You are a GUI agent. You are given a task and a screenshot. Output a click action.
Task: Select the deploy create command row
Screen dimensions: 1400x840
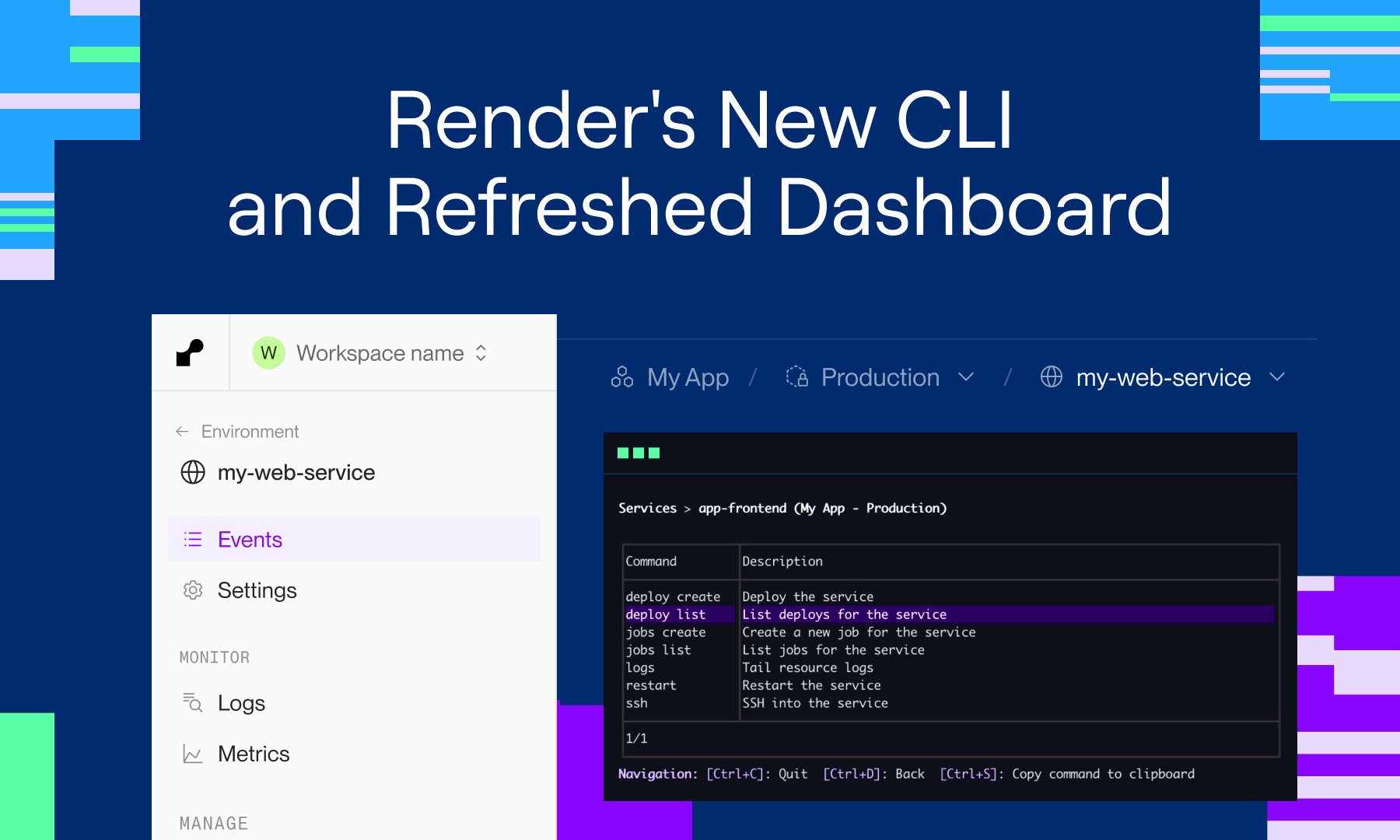950,597
